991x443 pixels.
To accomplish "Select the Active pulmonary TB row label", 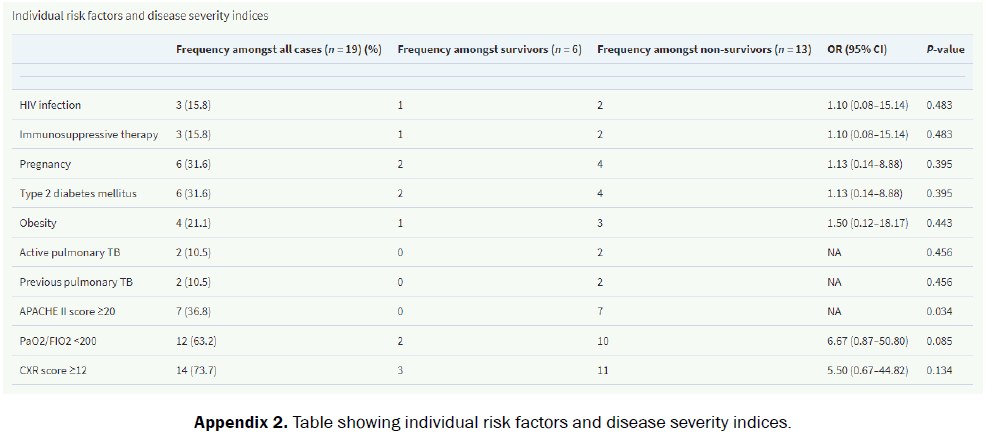I will (x=64, y=253).
